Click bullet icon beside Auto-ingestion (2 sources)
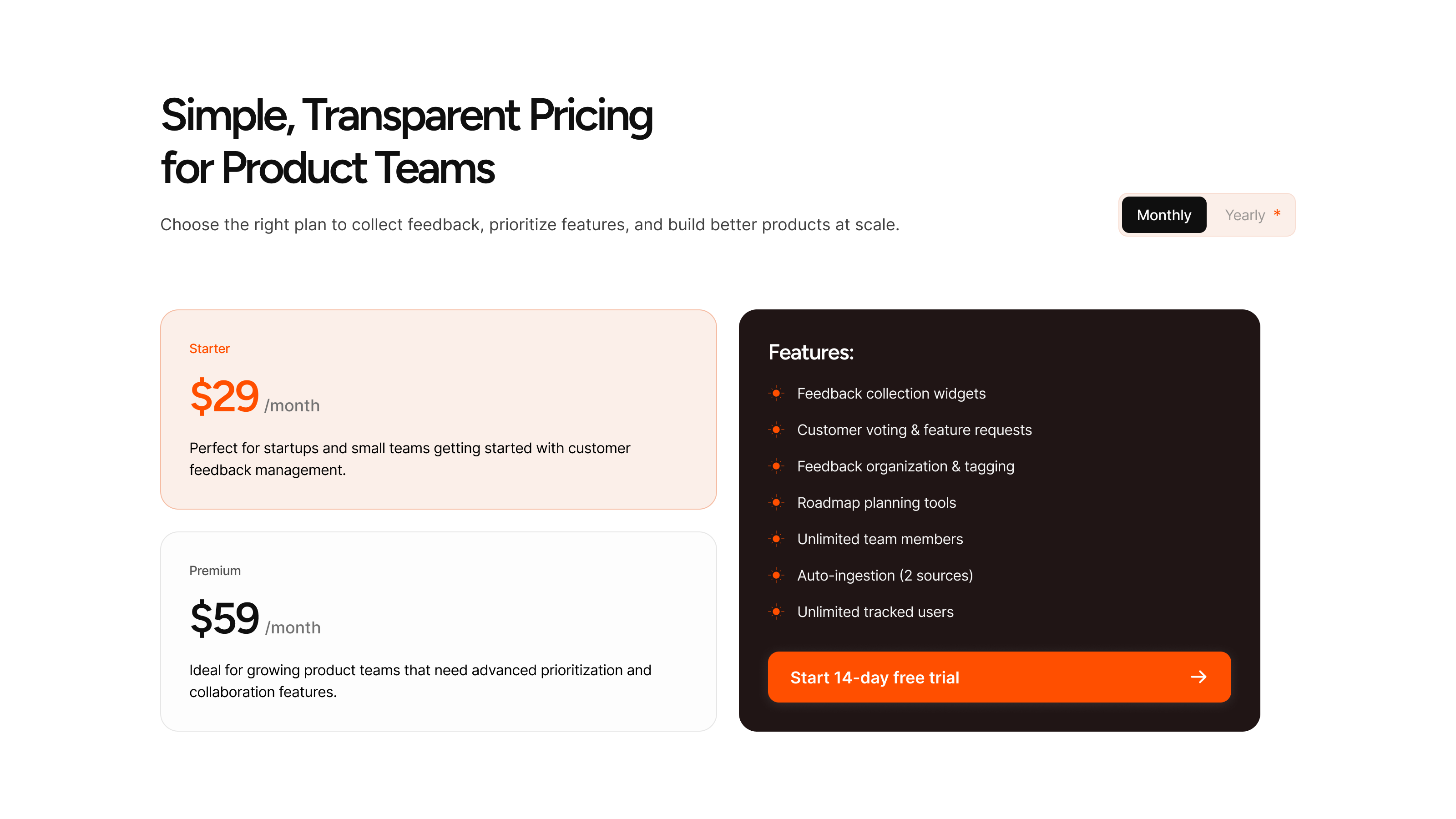This screenshot has height=819, width=1456. point(776,576)
